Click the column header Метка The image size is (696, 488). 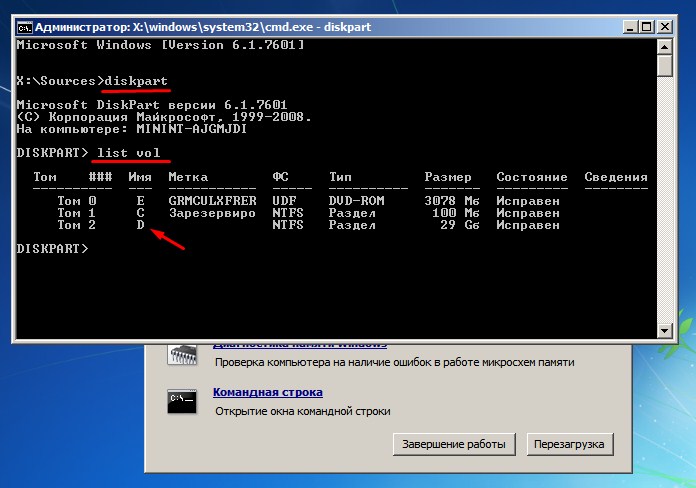click(x=188, y=177)
